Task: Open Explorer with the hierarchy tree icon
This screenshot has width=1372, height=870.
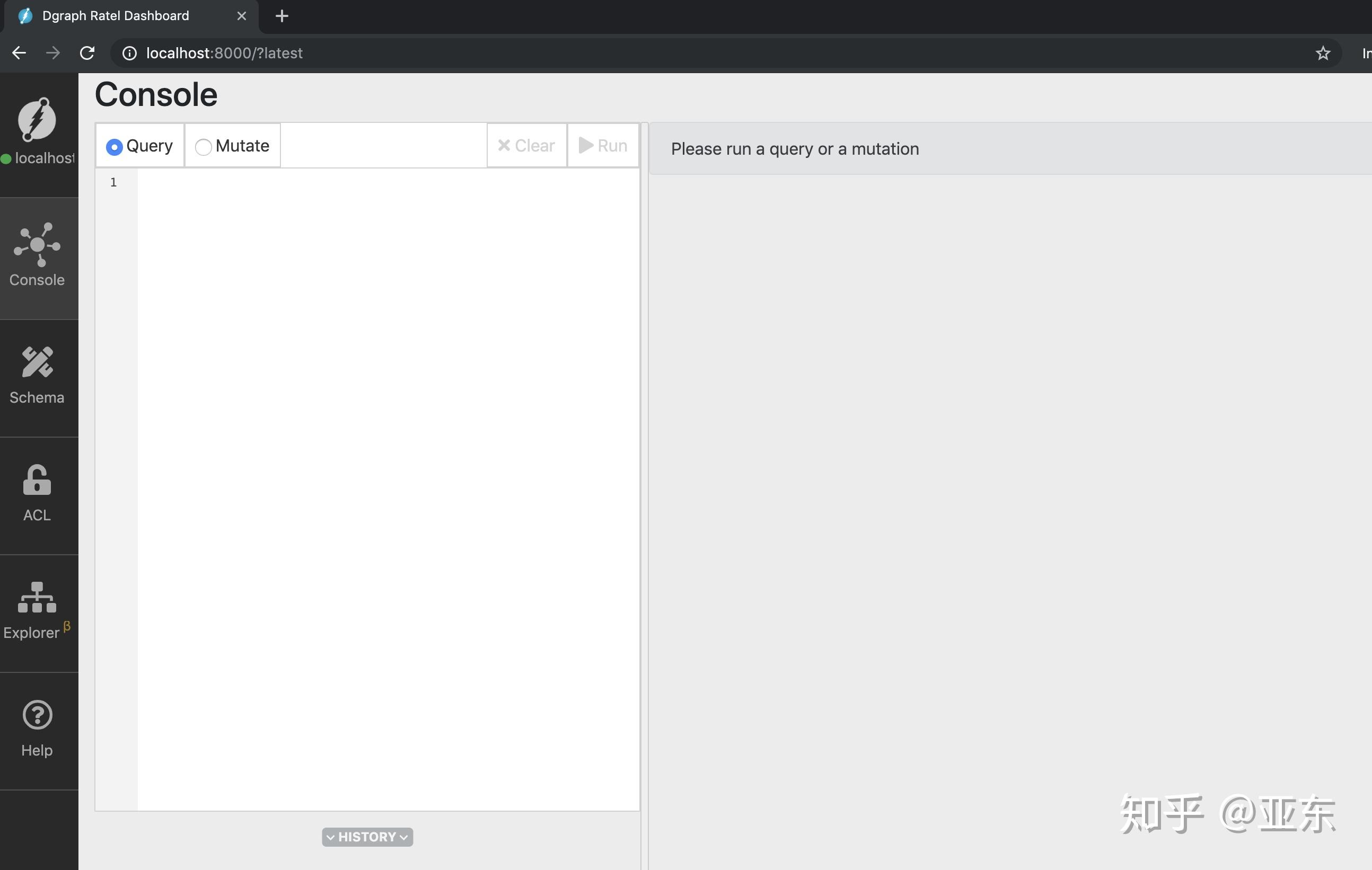Action: [37, 597]
